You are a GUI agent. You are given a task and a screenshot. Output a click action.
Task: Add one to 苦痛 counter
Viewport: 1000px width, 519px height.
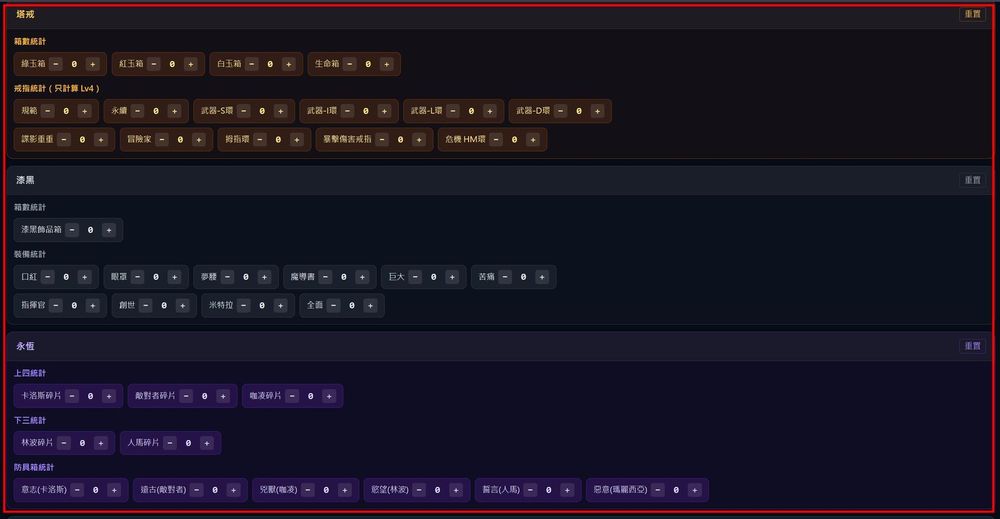point(541,277)
